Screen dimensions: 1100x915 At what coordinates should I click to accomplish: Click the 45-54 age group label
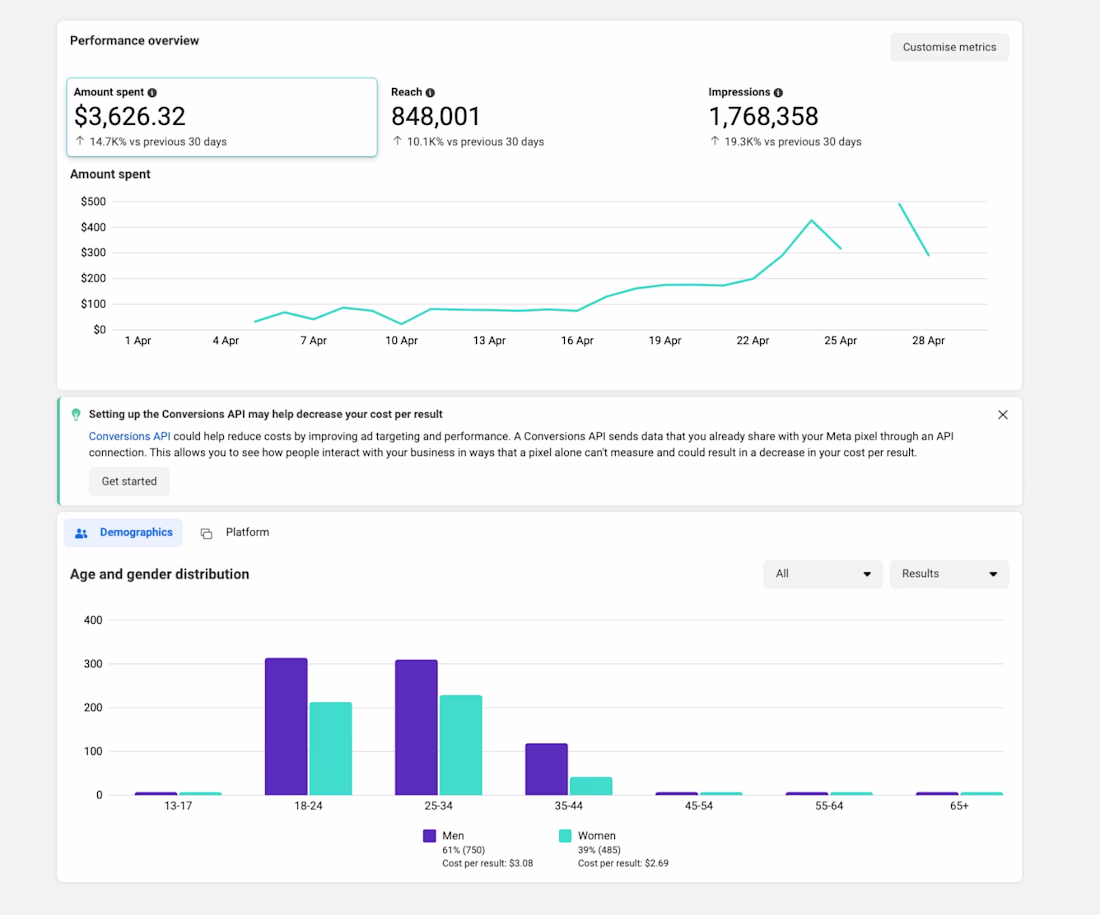tap(699, 806)
